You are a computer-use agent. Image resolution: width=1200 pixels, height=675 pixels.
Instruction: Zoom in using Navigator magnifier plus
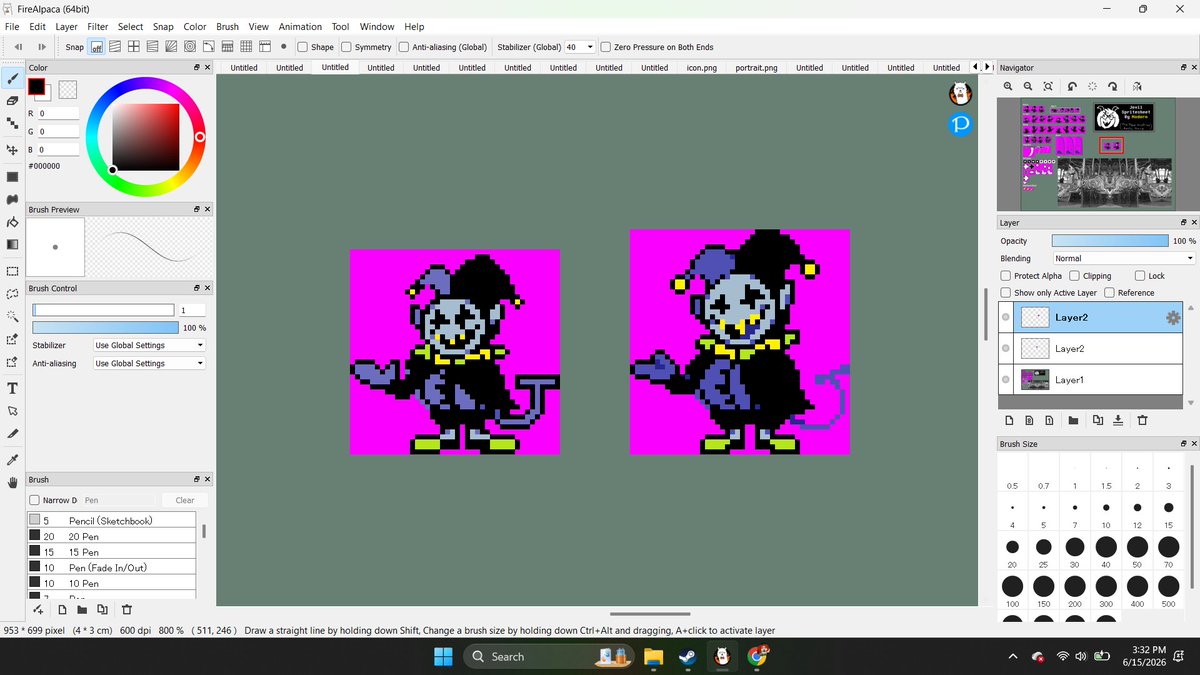[x=1009, y=87]
